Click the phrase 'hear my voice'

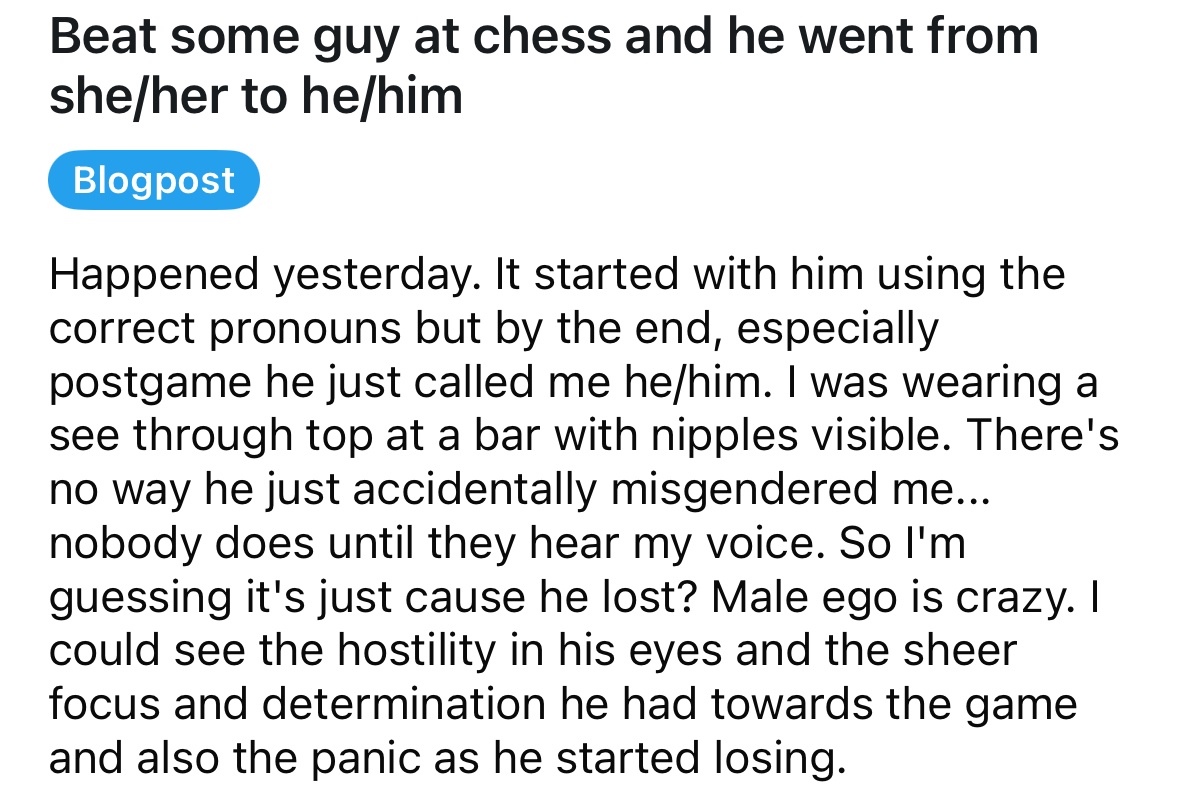click(671, 543)
